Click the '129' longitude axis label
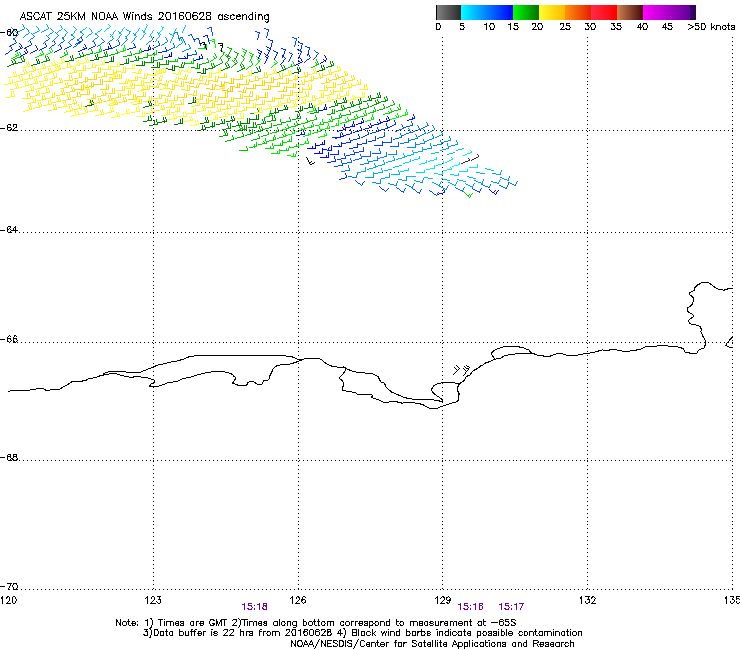Screen dimensions: 740x650 443,600
